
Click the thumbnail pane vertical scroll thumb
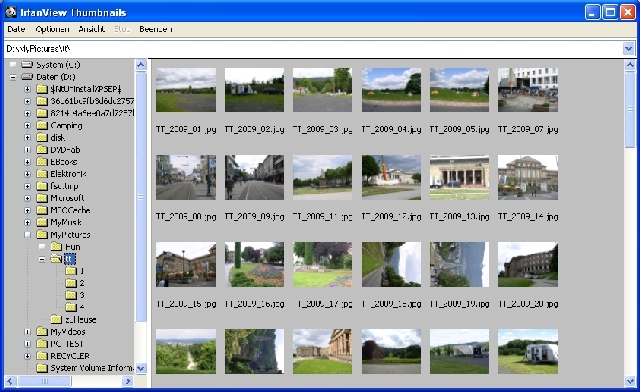pos(630,109)
